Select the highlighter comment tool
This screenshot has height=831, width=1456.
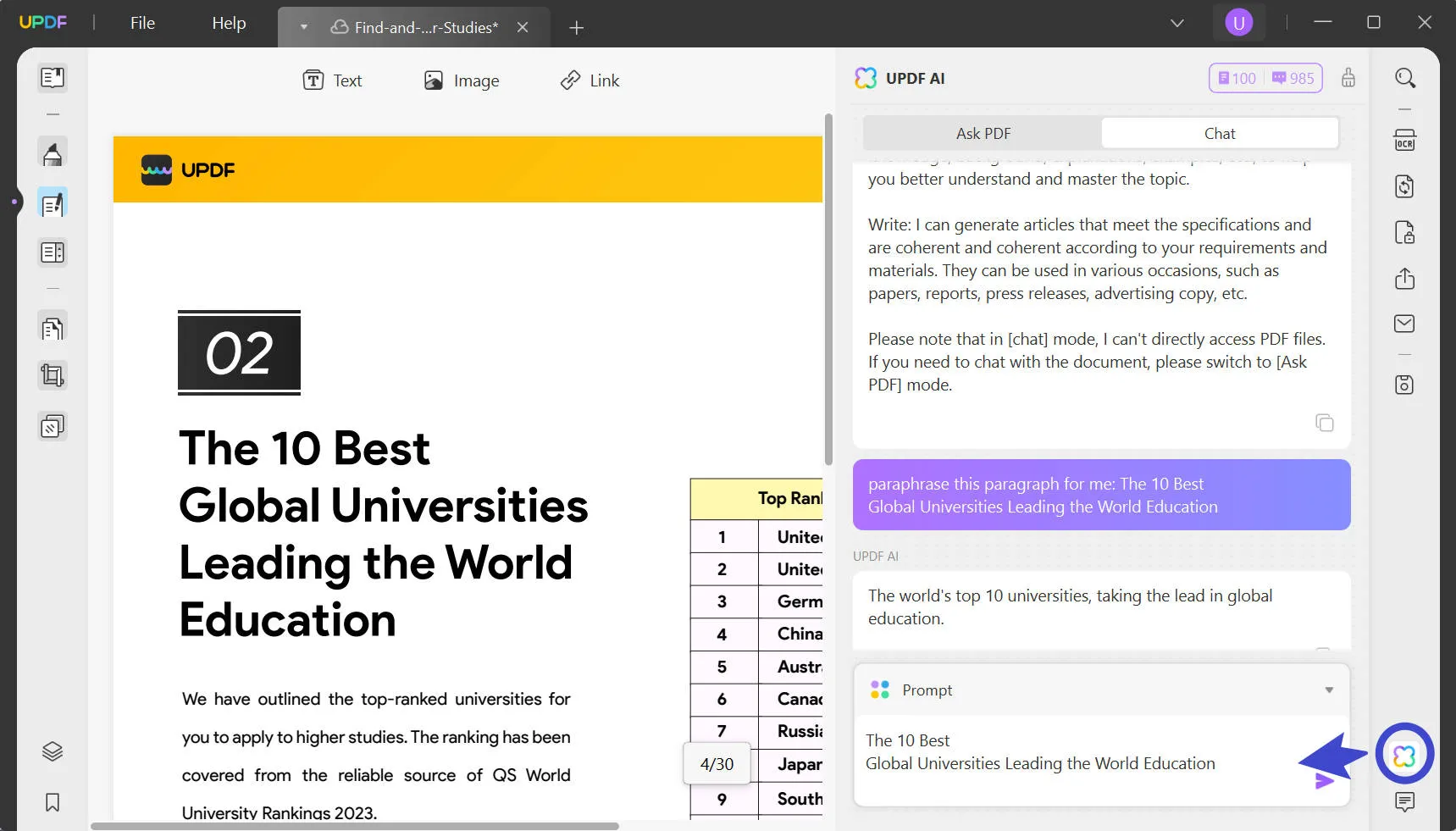(x=53, y=154)
